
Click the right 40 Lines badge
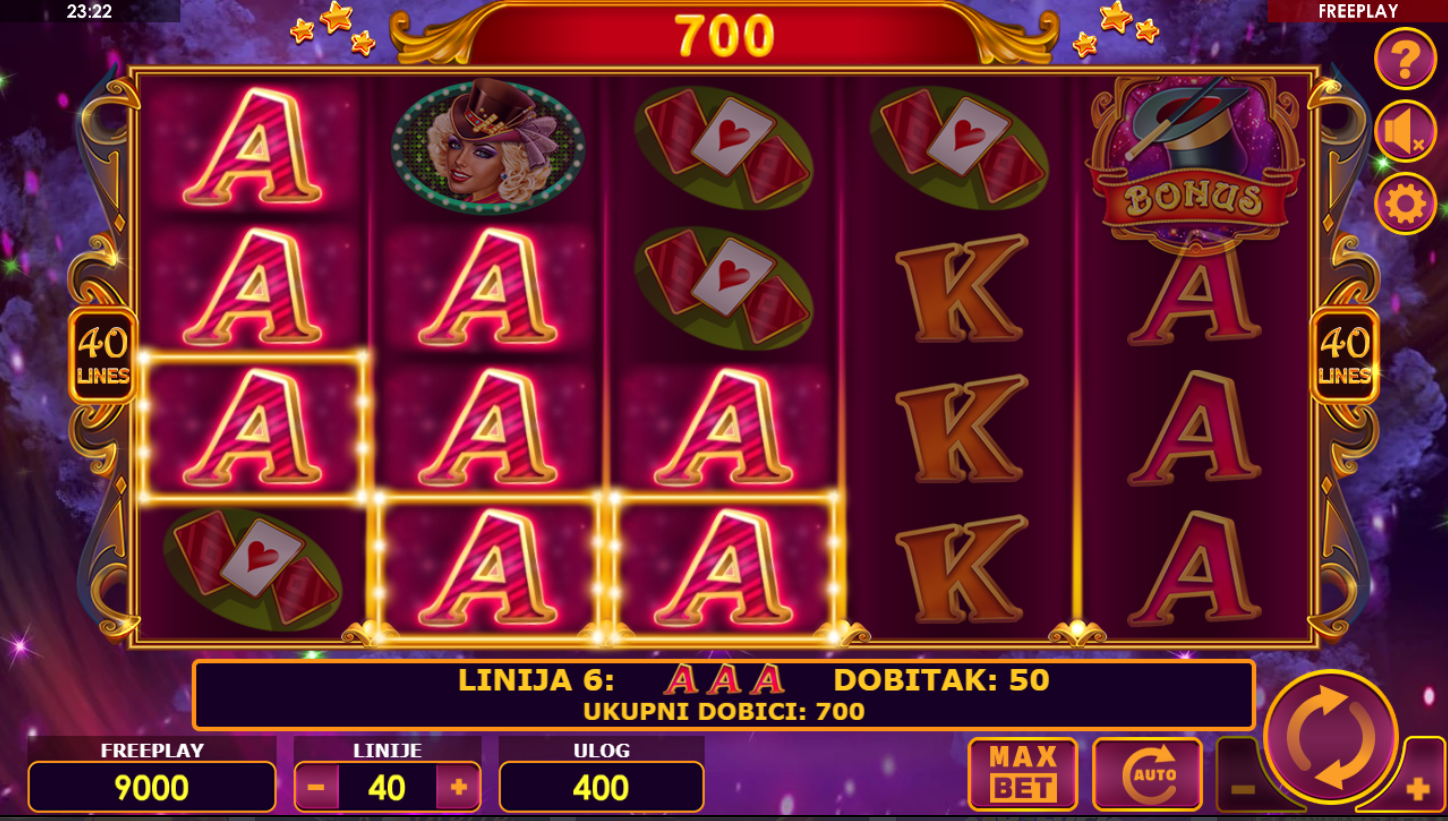click(x=1344, y=356)
